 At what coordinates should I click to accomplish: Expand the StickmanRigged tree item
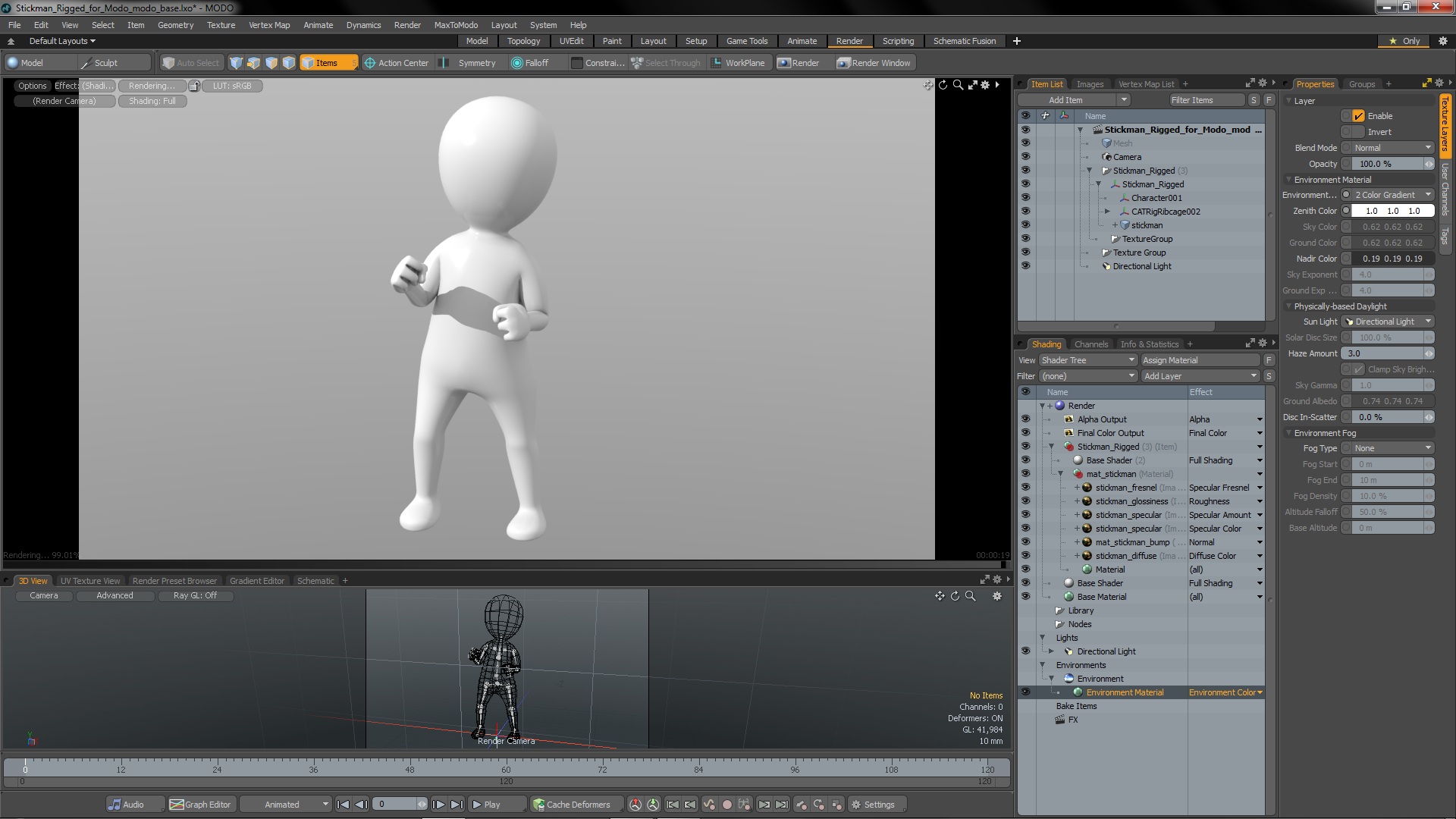(x=1089, y=170)
